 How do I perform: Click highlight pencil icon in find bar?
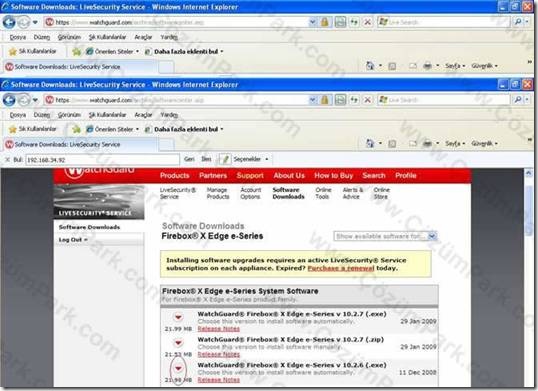pyautogui.click(x=225, y=159)
